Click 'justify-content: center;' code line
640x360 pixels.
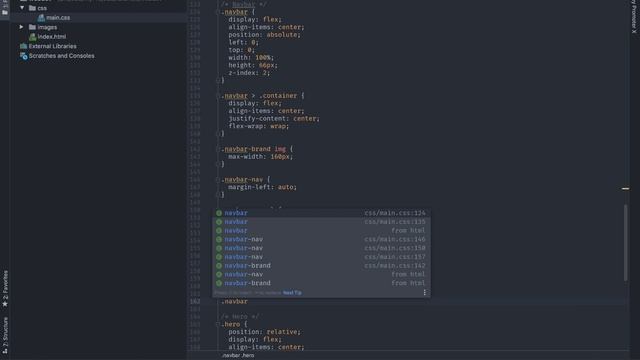pyautogui.click(x=274, y=119)
